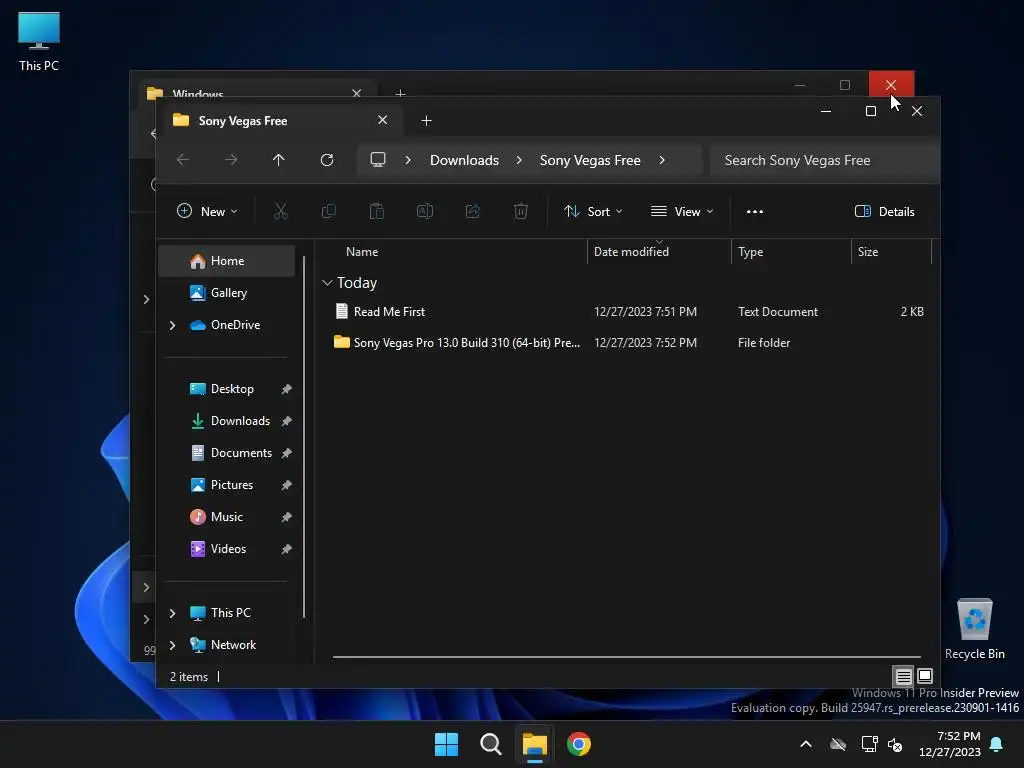Open Gallery in navigation pane
Screen dimensions: 1024x768
(x=227, y=293)
